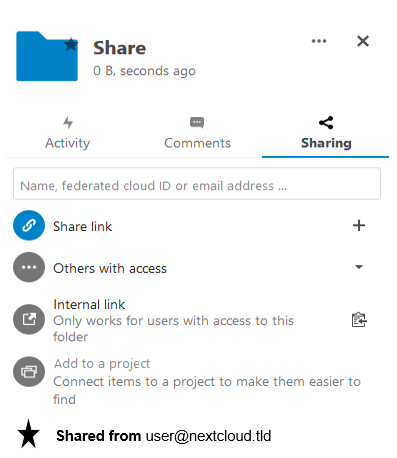Click the blue Share link chain icon
This screenshot has height=458, width=397.
pos(29,226)
